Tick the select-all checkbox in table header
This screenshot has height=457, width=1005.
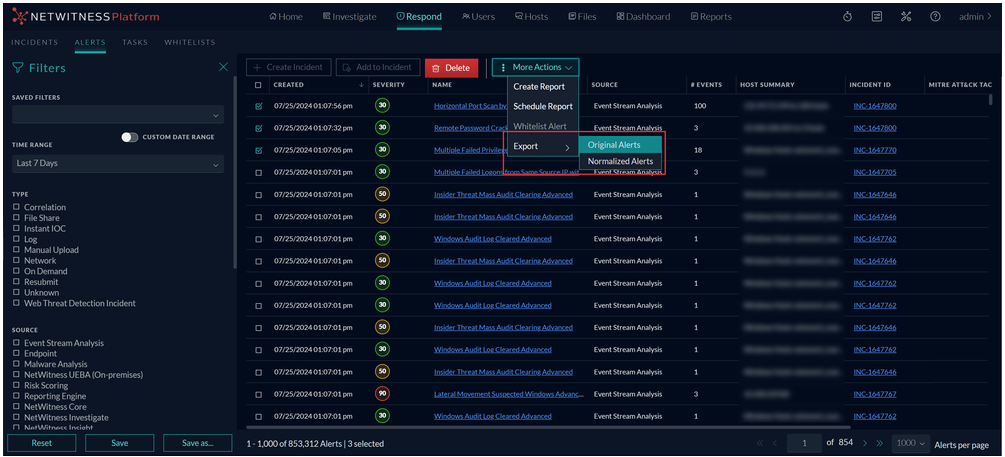coord(258,85)
